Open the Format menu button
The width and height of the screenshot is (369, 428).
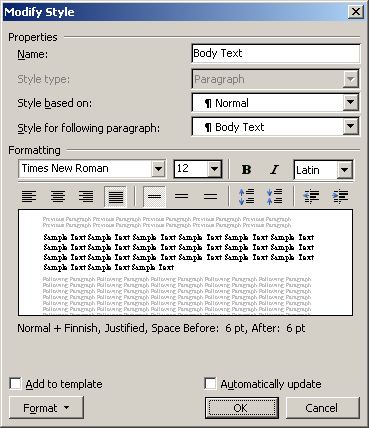46,408
